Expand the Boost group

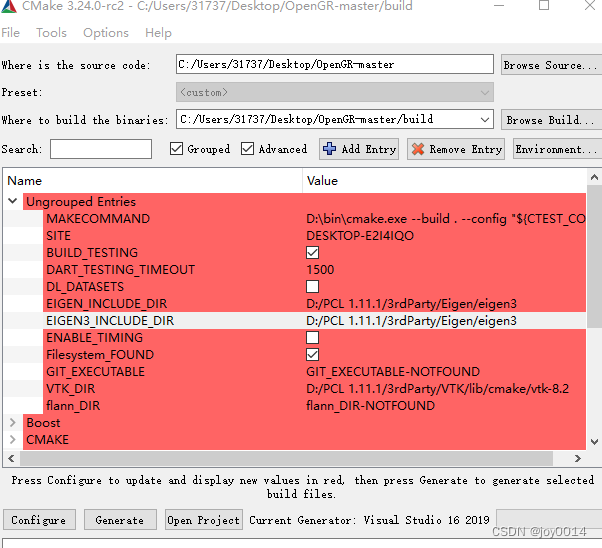[13, 422]
